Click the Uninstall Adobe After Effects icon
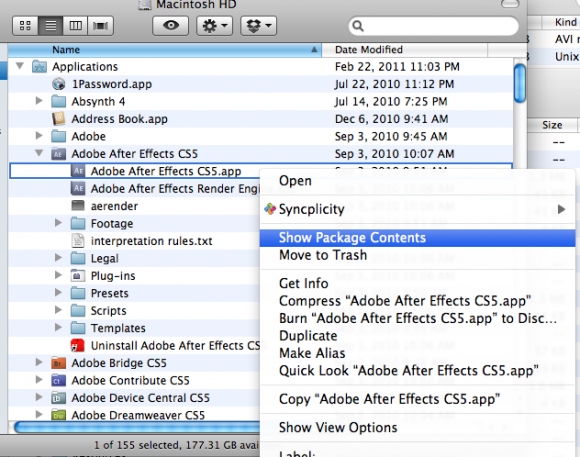580x457 pixels. 78,345
